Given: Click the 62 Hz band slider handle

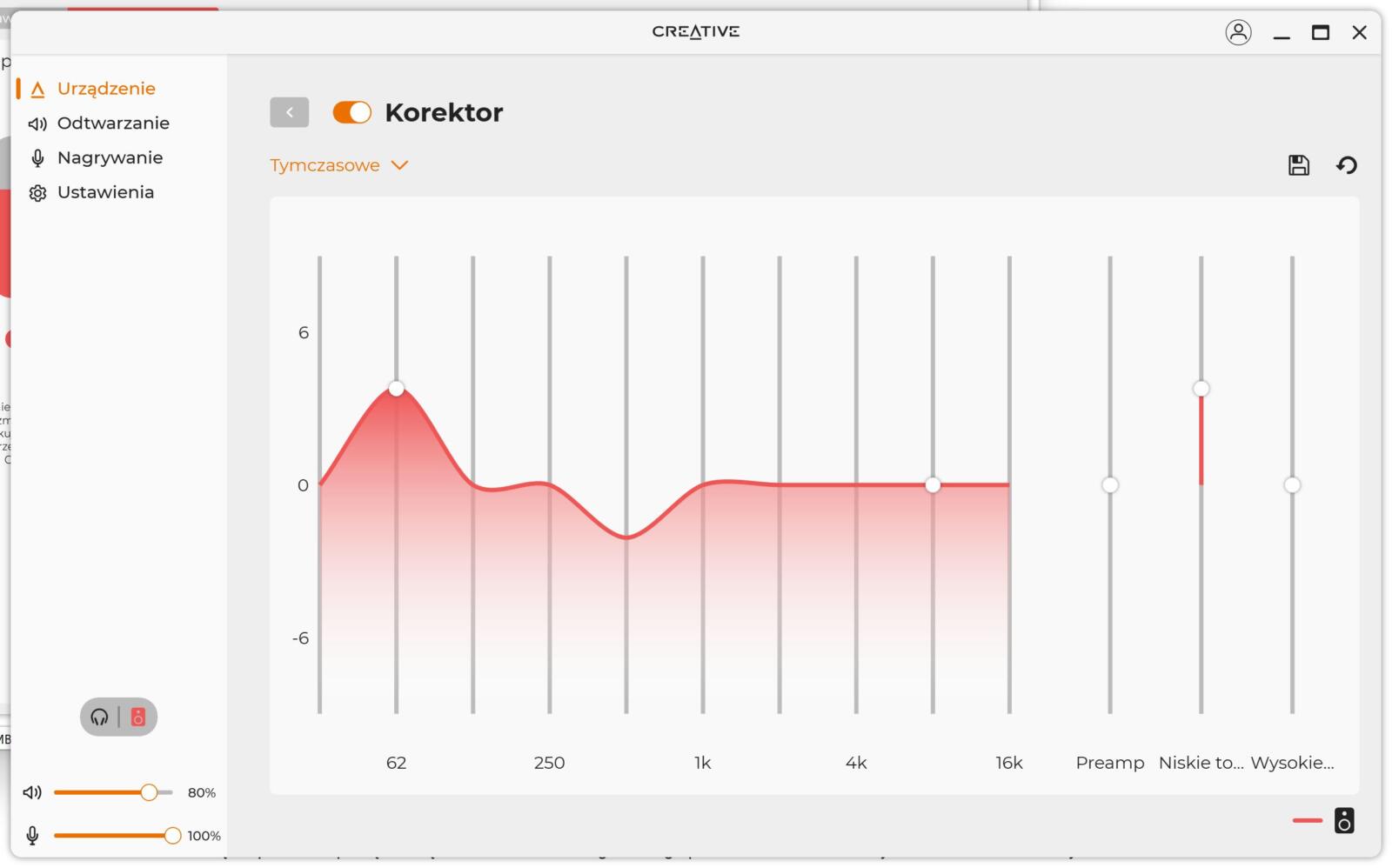Looking at the screenshot, I should pyautogui.click(x=397, y=389).
